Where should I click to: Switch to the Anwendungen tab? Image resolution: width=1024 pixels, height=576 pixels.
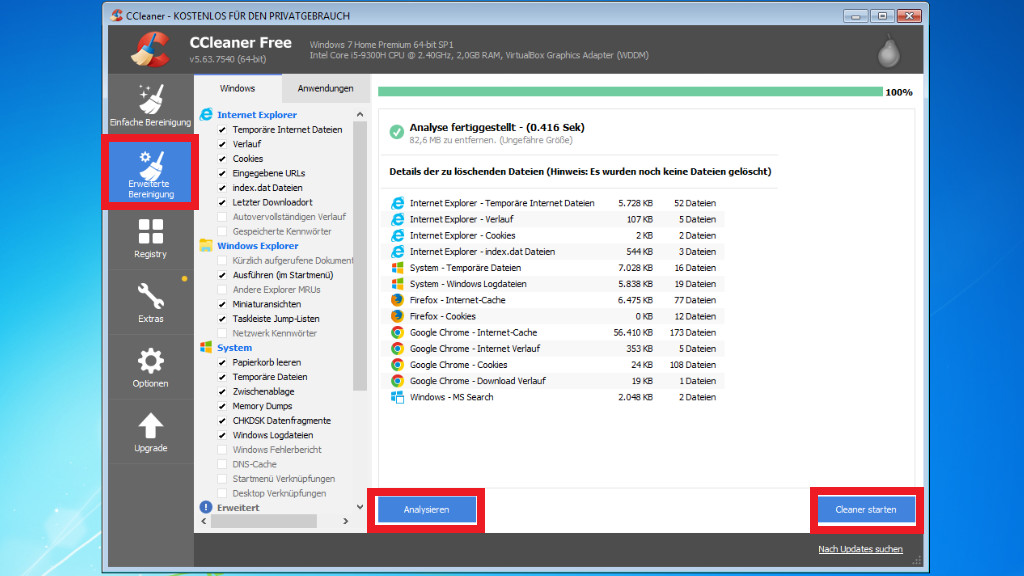(325, 88)
